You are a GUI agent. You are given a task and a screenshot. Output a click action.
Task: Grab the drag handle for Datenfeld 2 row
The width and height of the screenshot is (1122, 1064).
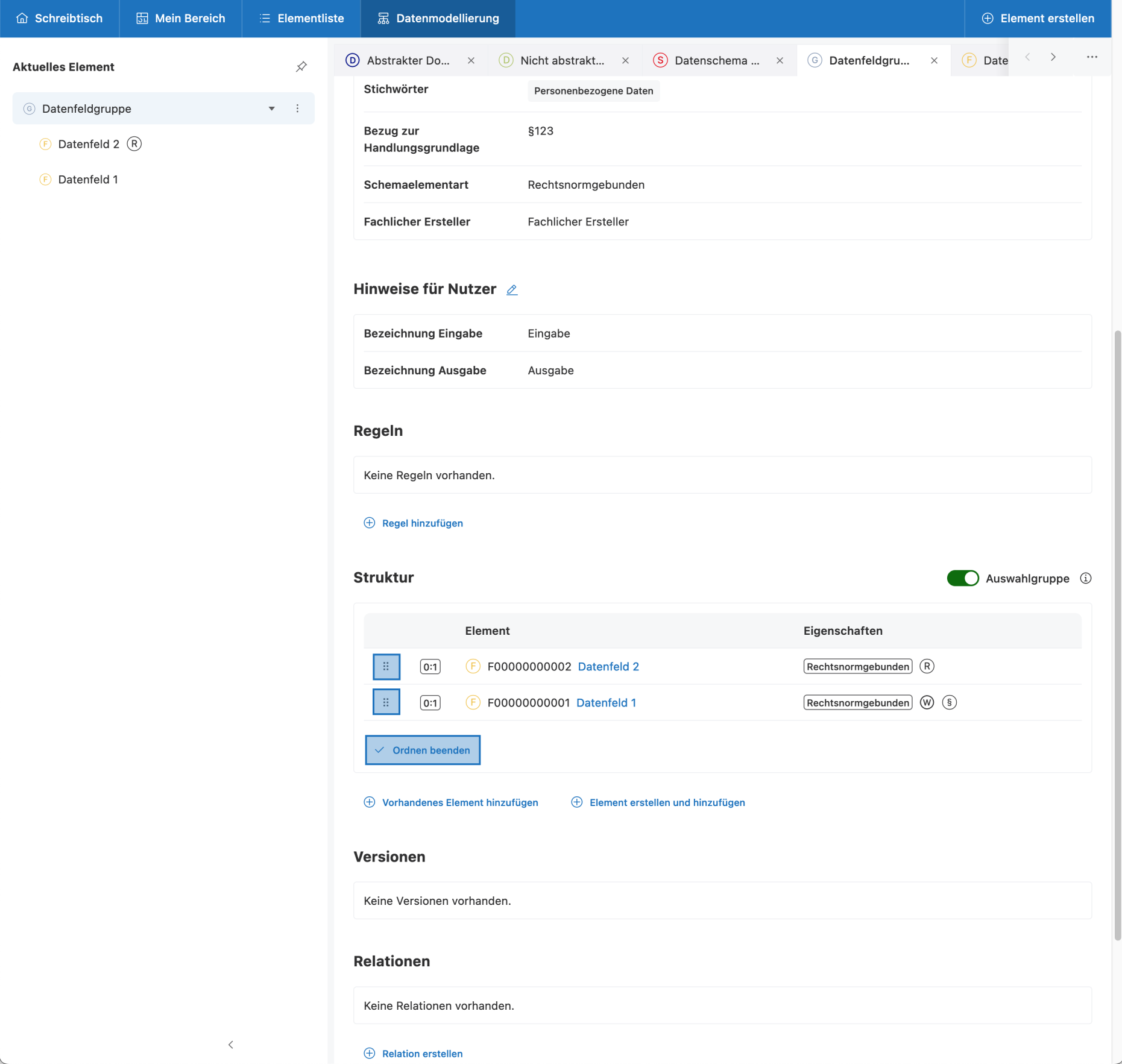pyautogui.click(x=386, y=667)
